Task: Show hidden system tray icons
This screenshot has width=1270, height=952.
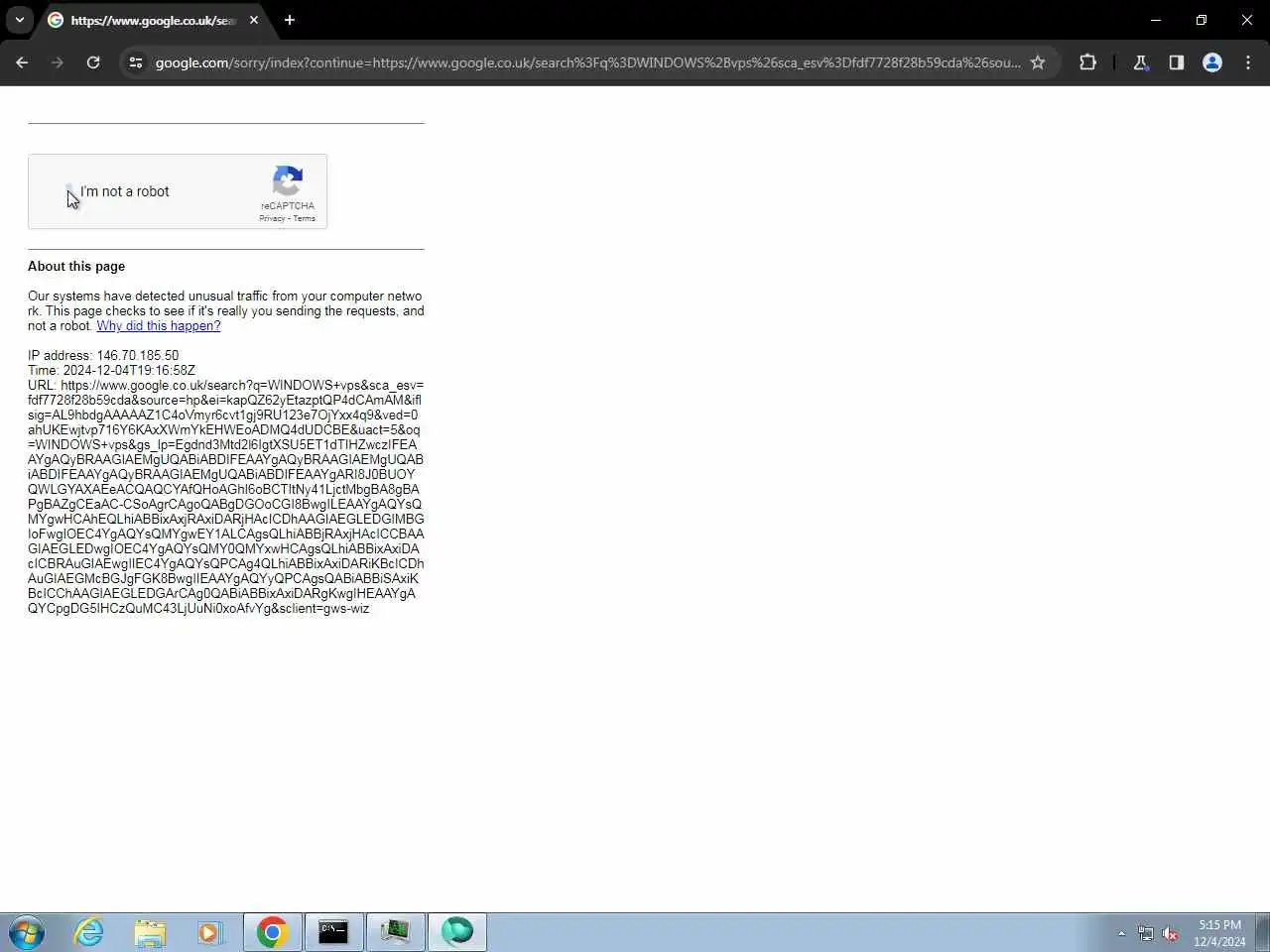Action: [1121, 933]
